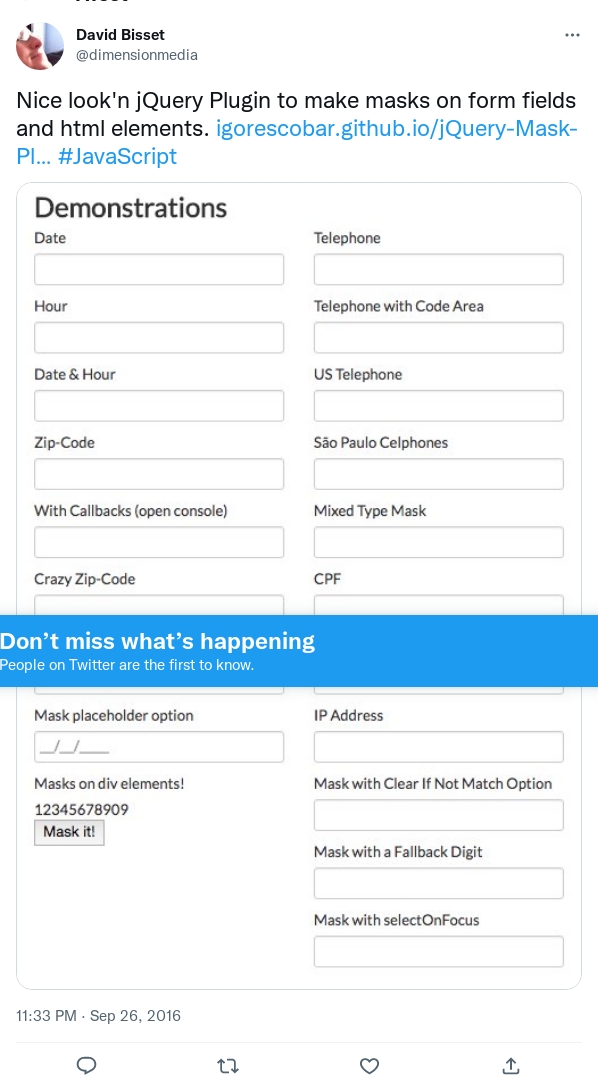Image resolution: width=598 pixels, height=1080 pixels.
Task: Retweet using the retweet arrows icon
Action: [228, 1066]
